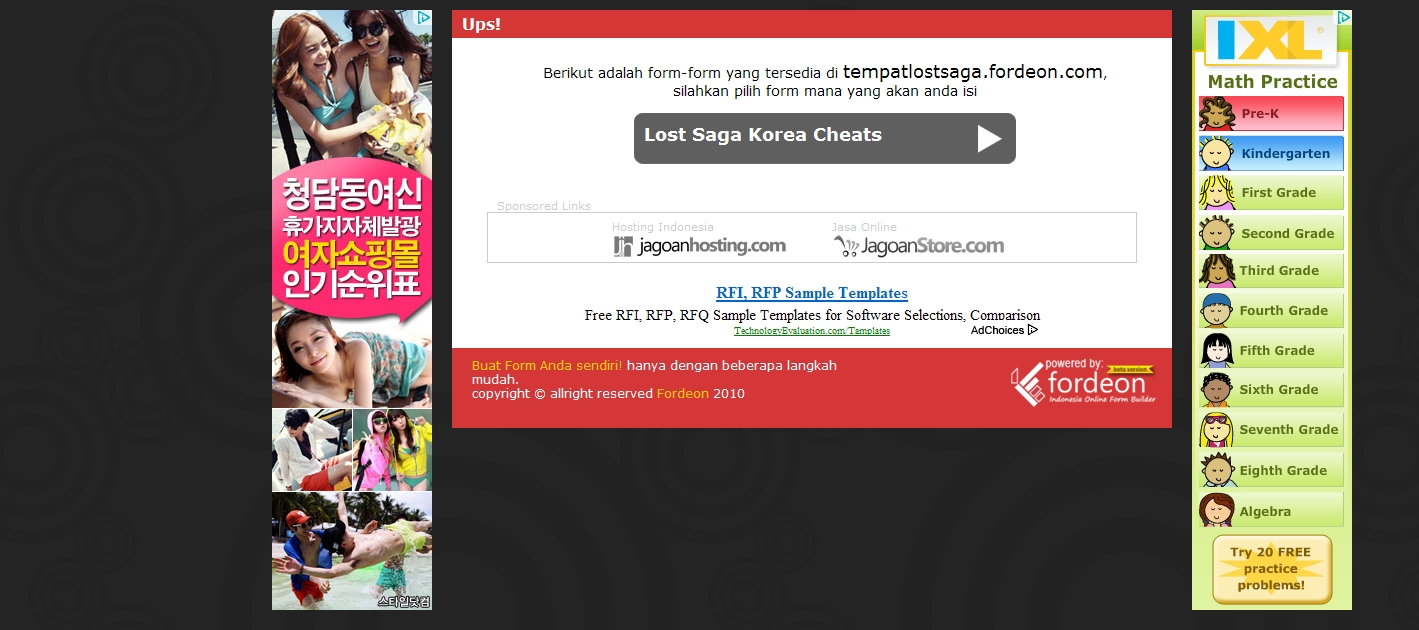Viewport: 1419px width, 630px height.
Task: Click the play arrow on Lost Saga Korea Cheats
Action: pos(989,138)
